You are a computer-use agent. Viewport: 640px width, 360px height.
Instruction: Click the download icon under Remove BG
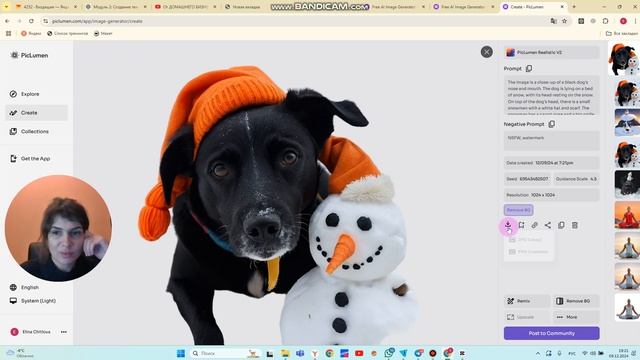coord(508,225)
